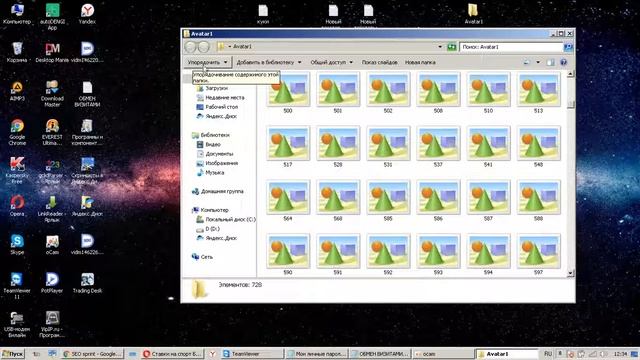
Task: Select Яндекс.Диск under favorites
Action: pyautogui.click(x=217, y=116)
